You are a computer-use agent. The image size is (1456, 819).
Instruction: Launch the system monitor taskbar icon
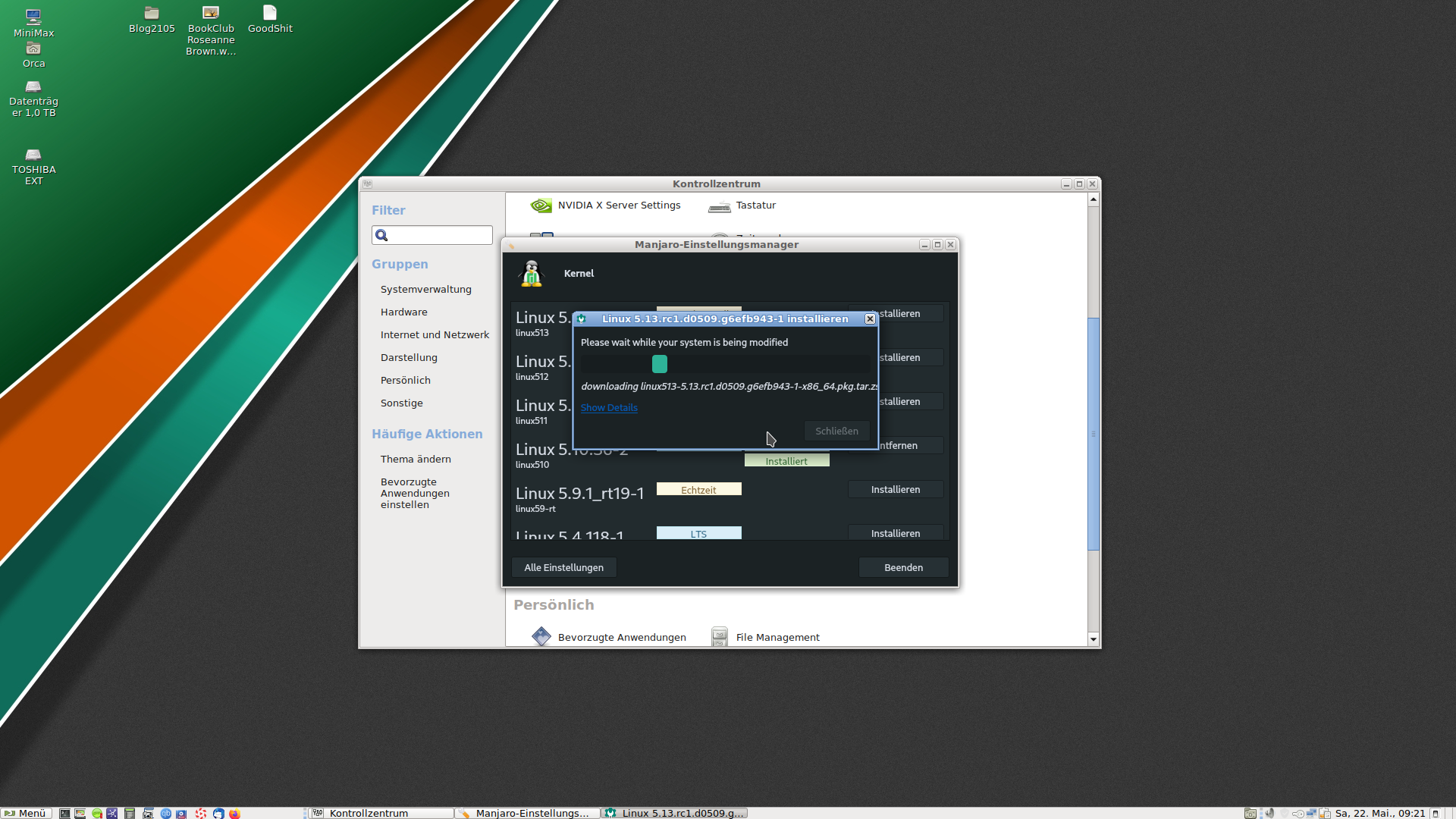tap(80, 813)
